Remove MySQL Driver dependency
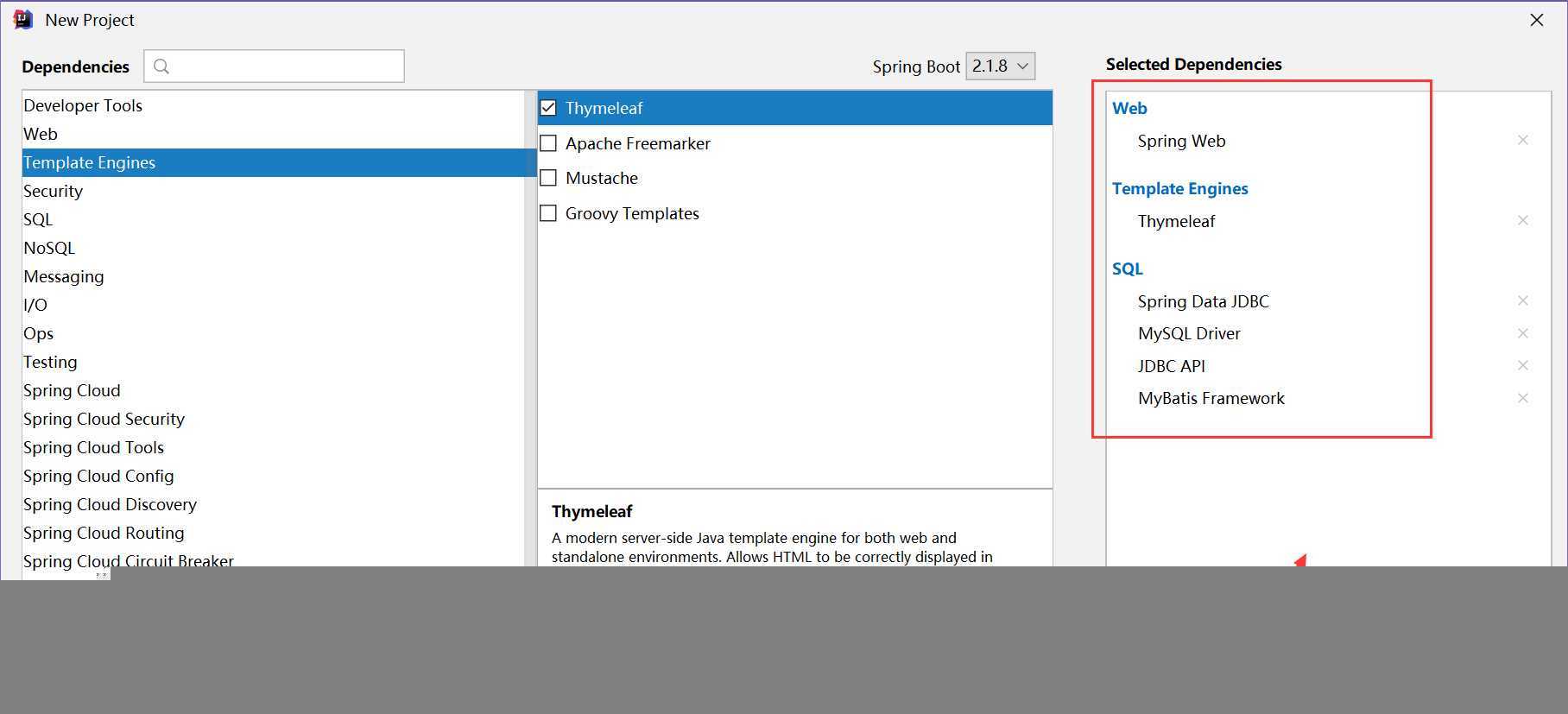 (x=1523, y=333)
